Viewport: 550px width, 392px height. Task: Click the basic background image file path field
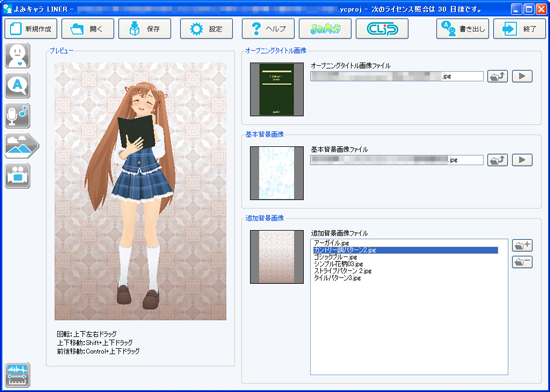[397, 160]
